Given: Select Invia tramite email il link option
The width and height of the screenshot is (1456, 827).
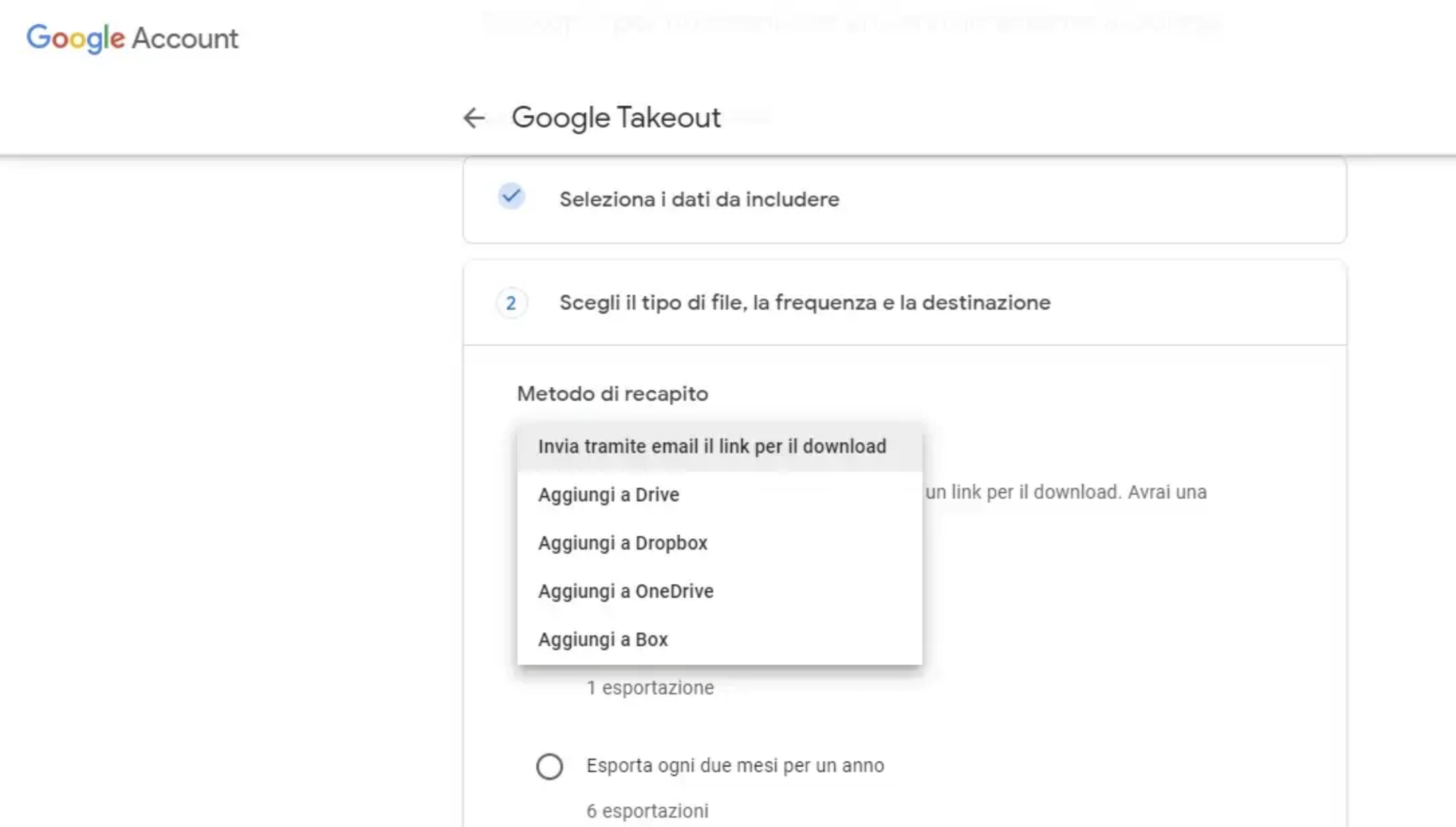Looking at the screenshot, I should tap(712, 446).
